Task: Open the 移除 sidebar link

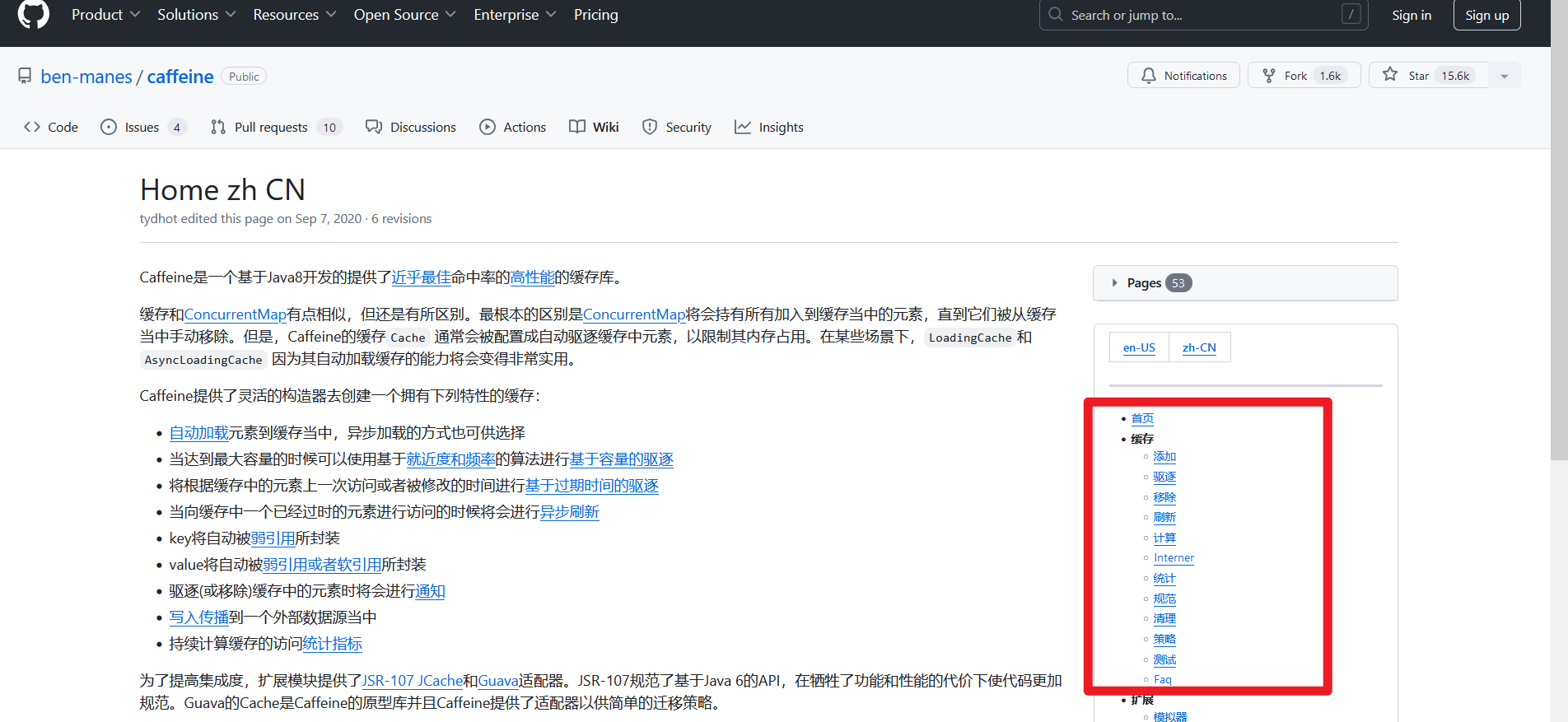Action: [x=1164, y=497]
